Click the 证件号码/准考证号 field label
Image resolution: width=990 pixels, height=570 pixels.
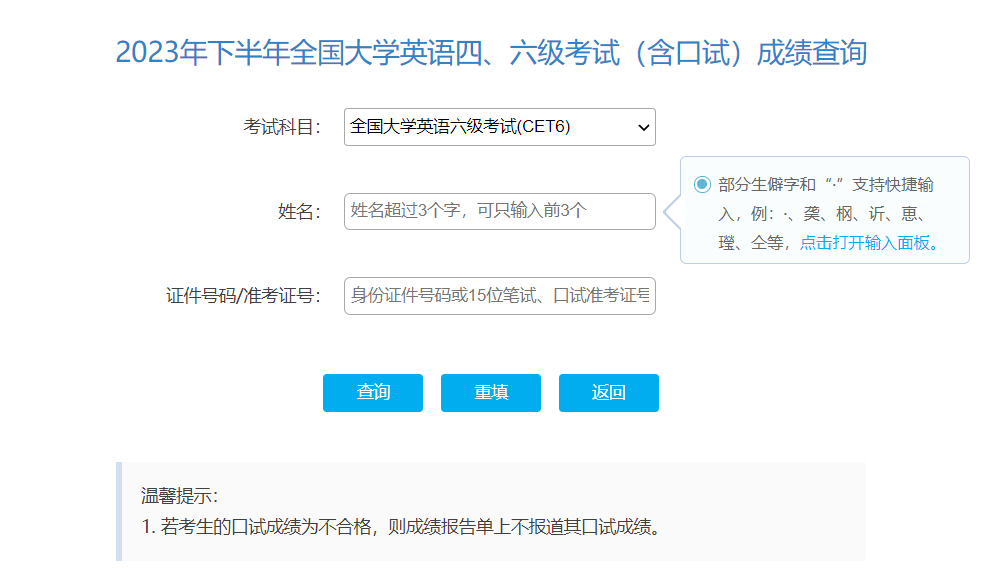243,296
